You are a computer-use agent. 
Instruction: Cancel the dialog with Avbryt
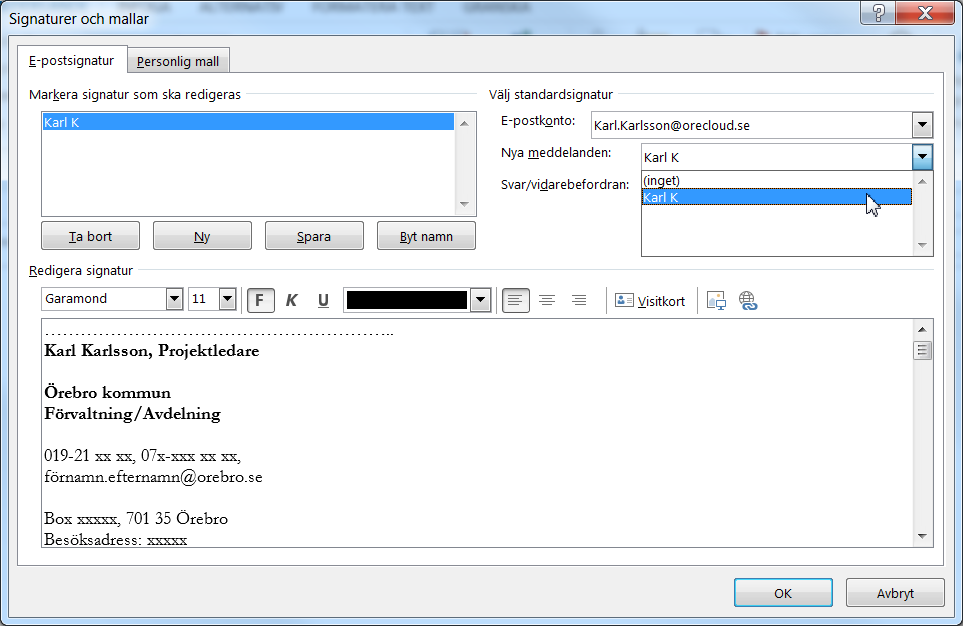click(895, 593)
